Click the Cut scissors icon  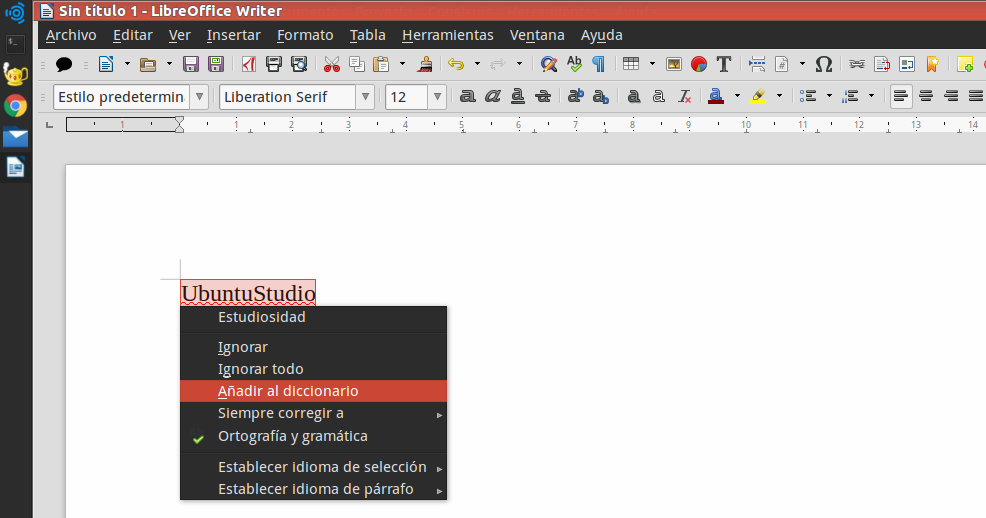(x=331, y=64)
